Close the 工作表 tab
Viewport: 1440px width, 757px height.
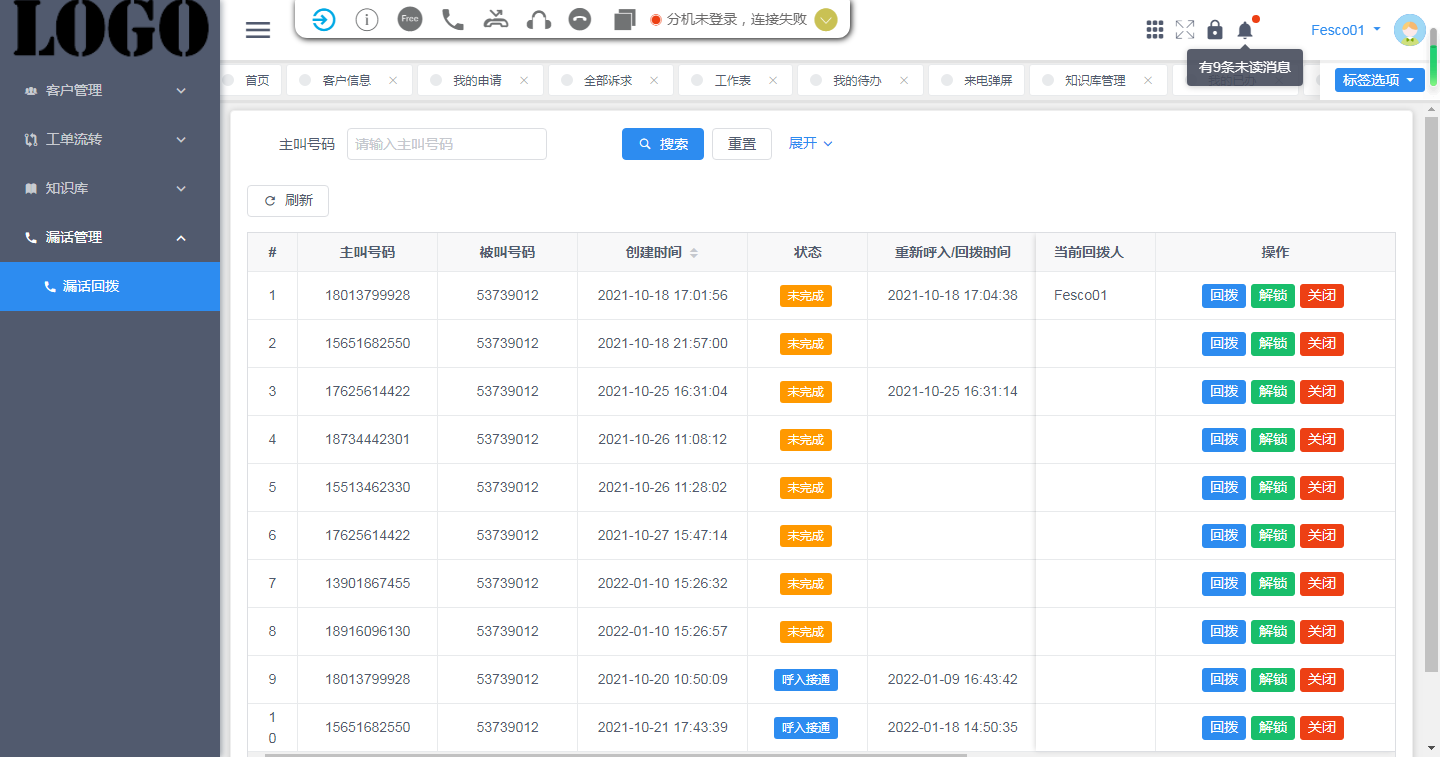click(x=773, y=81)
